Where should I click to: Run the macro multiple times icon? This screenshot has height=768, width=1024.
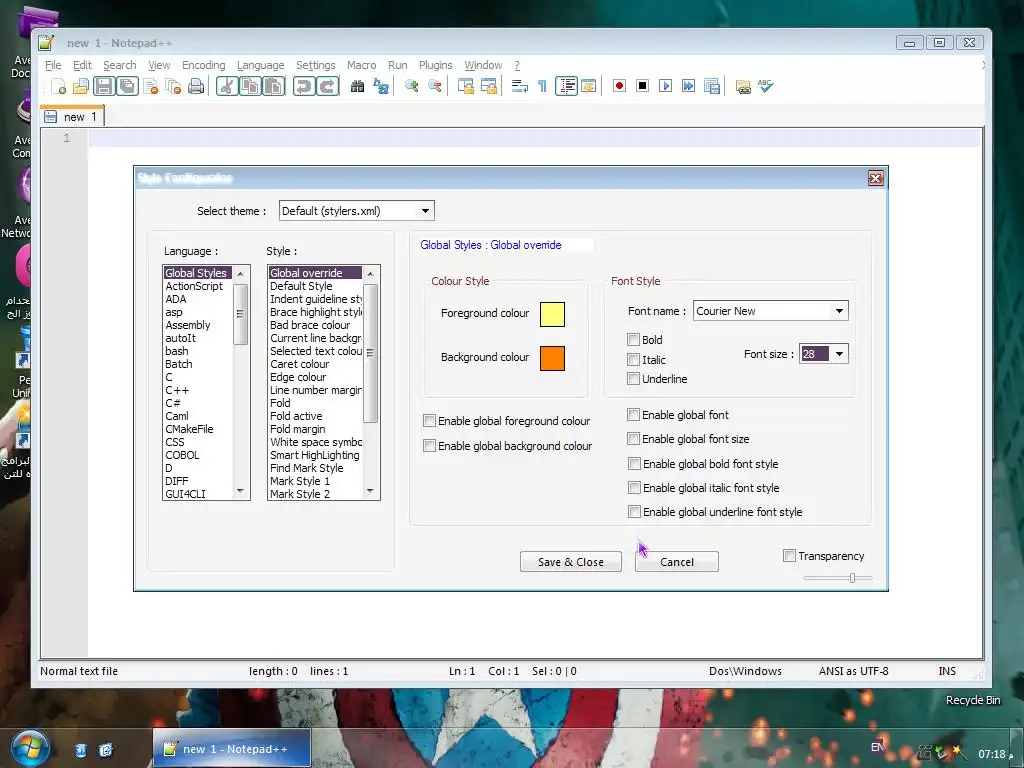(688, 86)
